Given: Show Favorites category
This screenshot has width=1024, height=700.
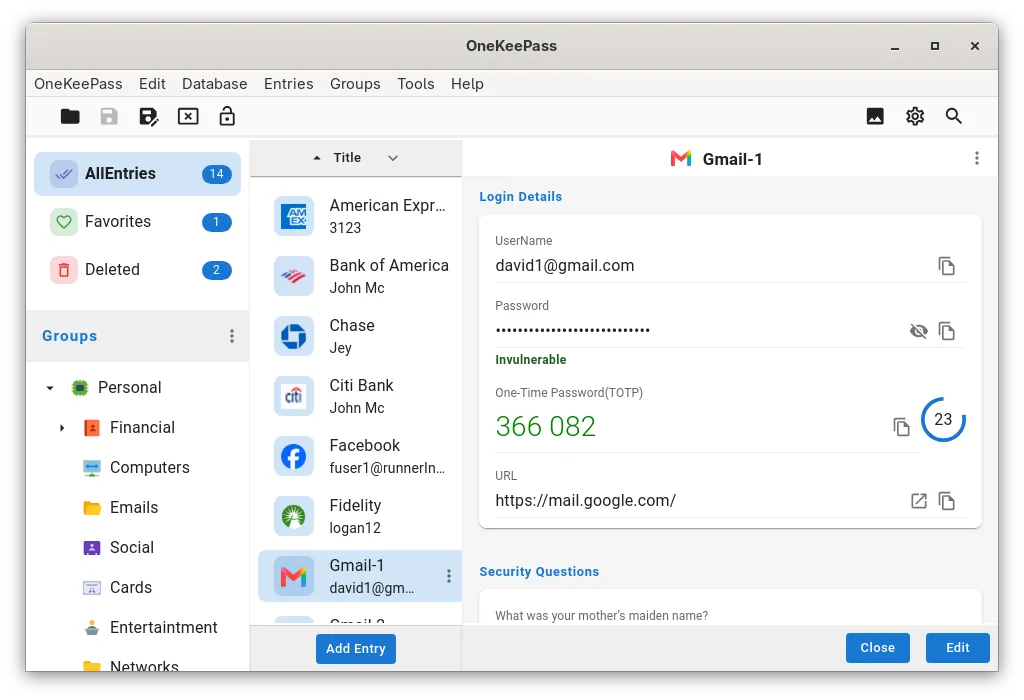Looking at the screenshot, I should pyautogui.click(x=137, y=222).
